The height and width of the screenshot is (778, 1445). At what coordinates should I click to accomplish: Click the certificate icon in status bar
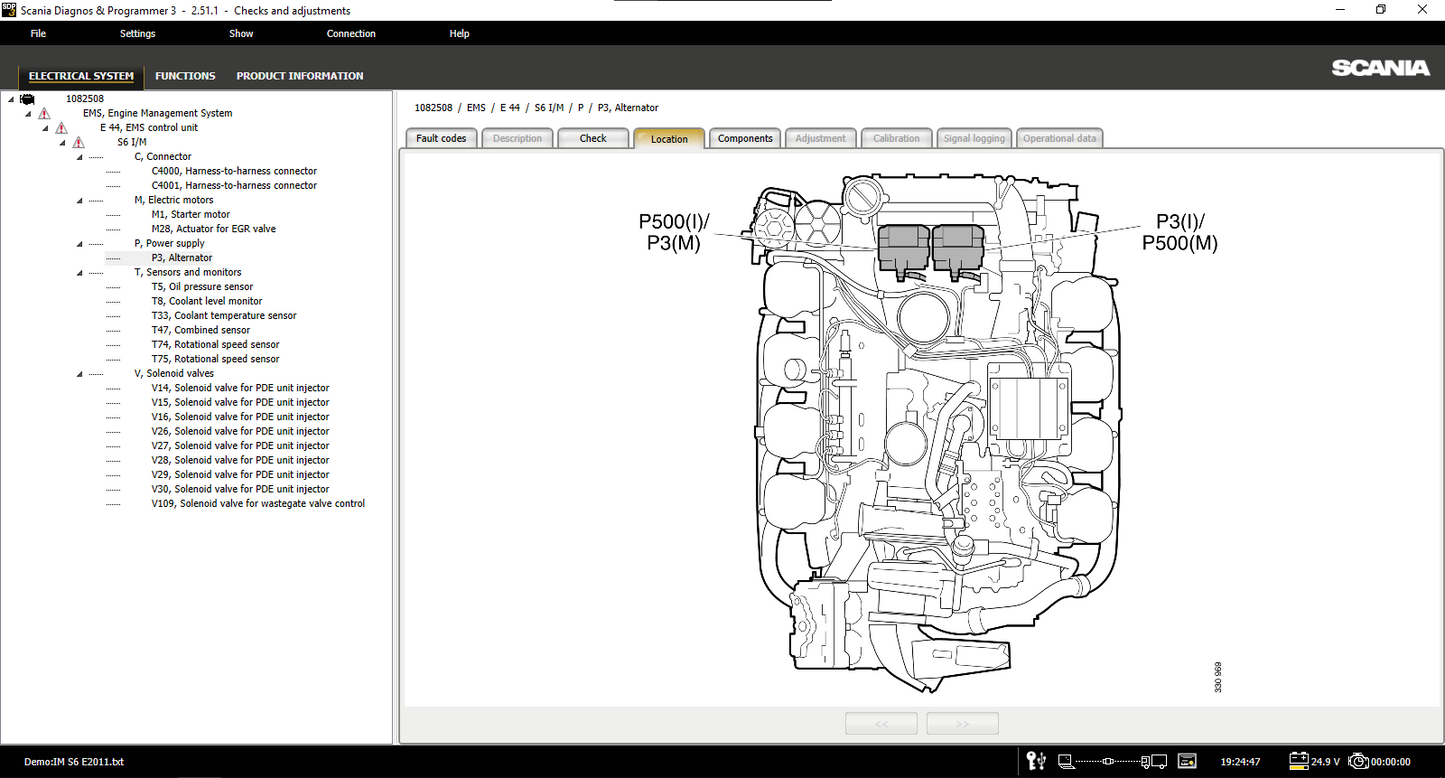pos(1187,762)
